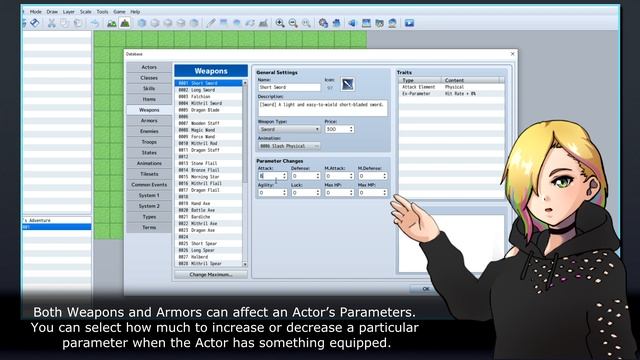Click the Zoom Out magnifier icon
Screen dimensions: 640x360
[x=293, y=23]
